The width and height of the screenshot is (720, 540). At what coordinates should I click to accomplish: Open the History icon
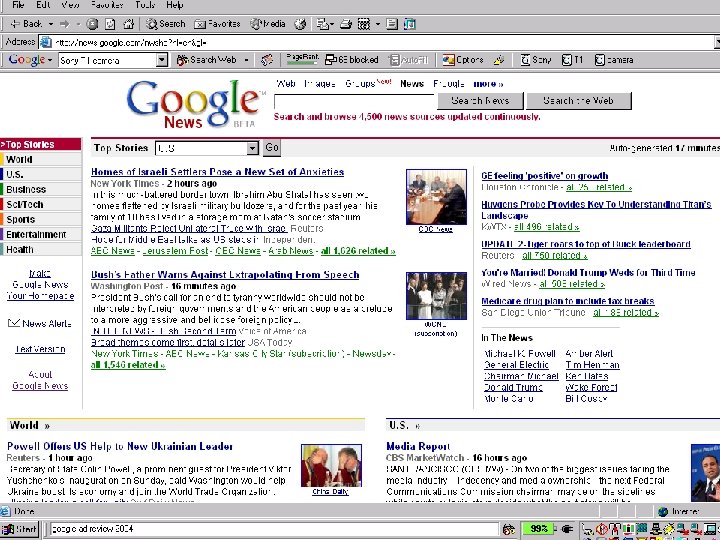pos(300,24)
